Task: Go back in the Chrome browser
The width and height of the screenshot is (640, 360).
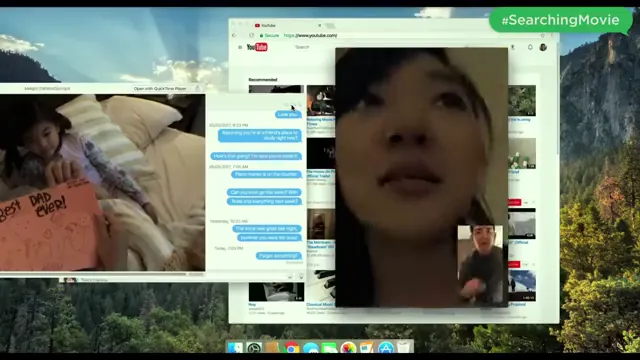Action: click(234, 36)
